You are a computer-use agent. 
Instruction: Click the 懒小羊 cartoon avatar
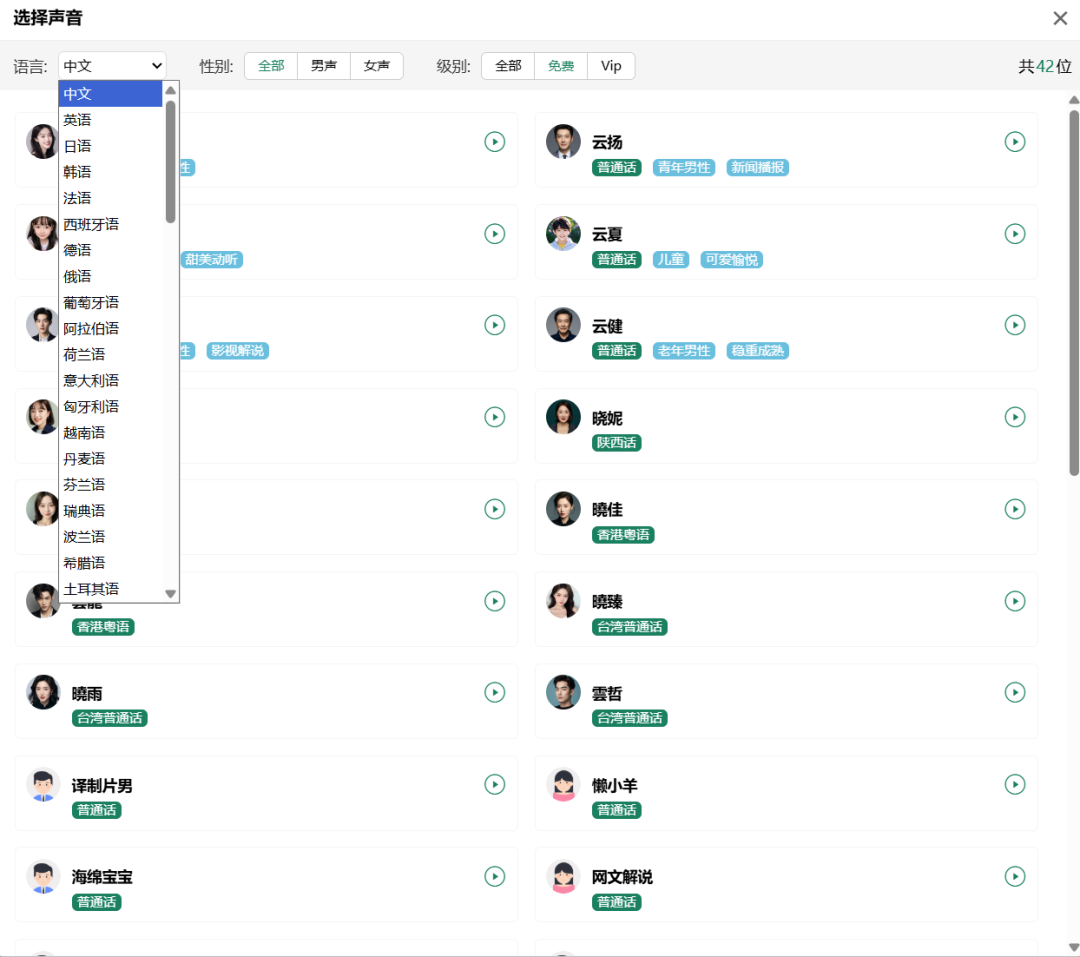pyautogui.click(x=563, y=785)
